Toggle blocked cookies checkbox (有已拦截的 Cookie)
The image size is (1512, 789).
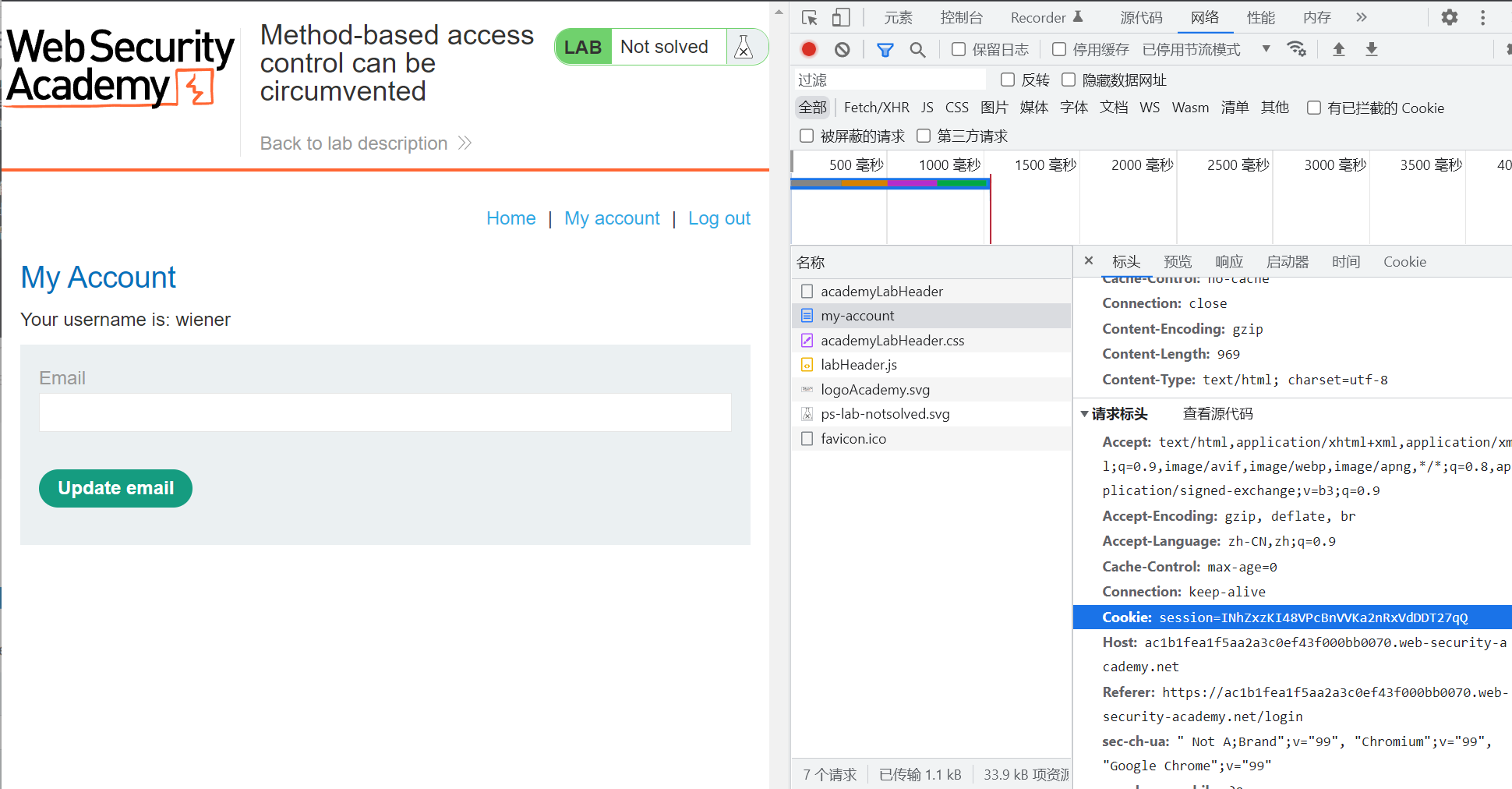1314,108
